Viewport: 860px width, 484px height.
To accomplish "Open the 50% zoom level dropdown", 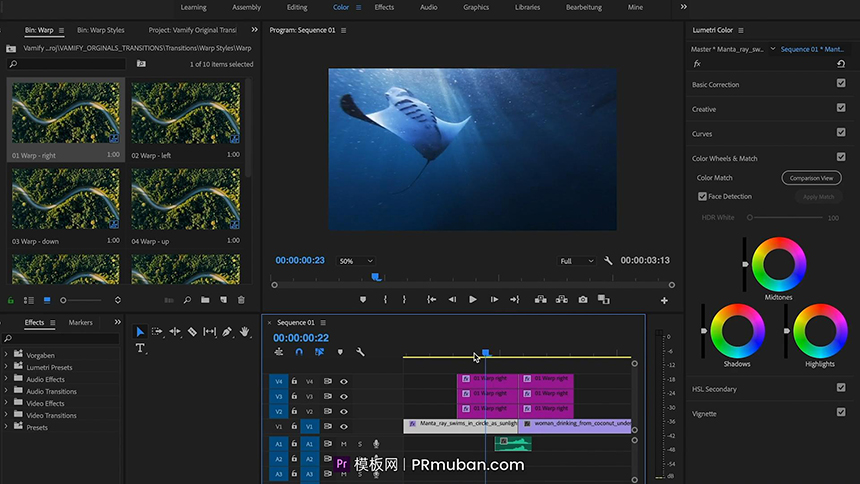I will 355,261.
